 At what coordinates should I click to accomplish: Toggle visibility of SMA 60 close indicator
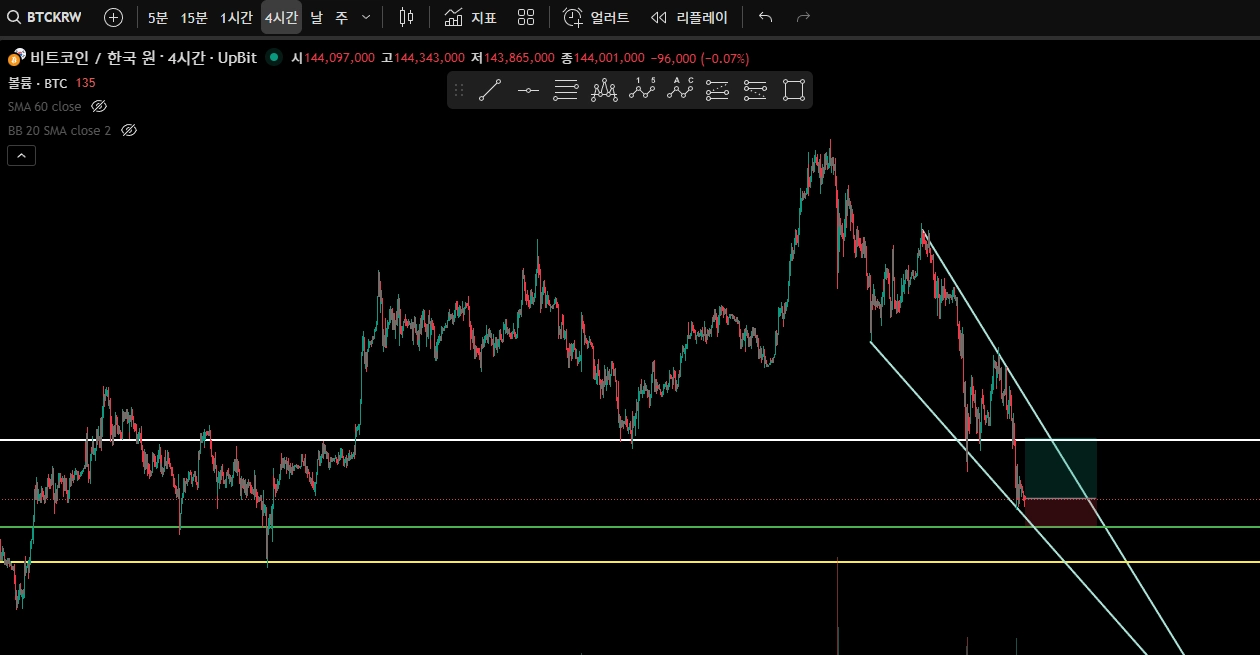click(x=99, y=106)
